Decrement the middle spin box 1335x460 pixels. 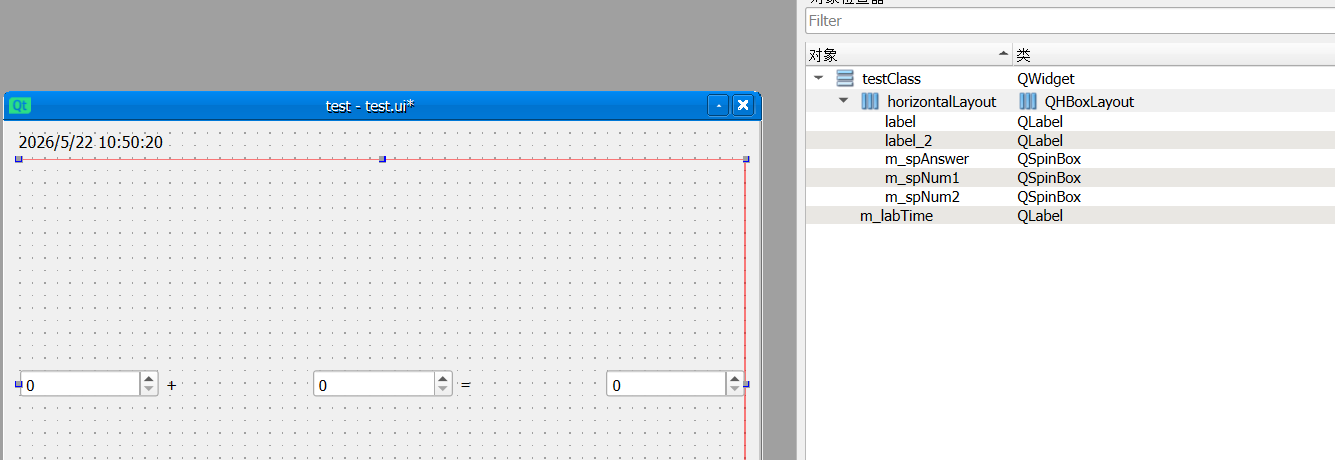pos(442,390)
